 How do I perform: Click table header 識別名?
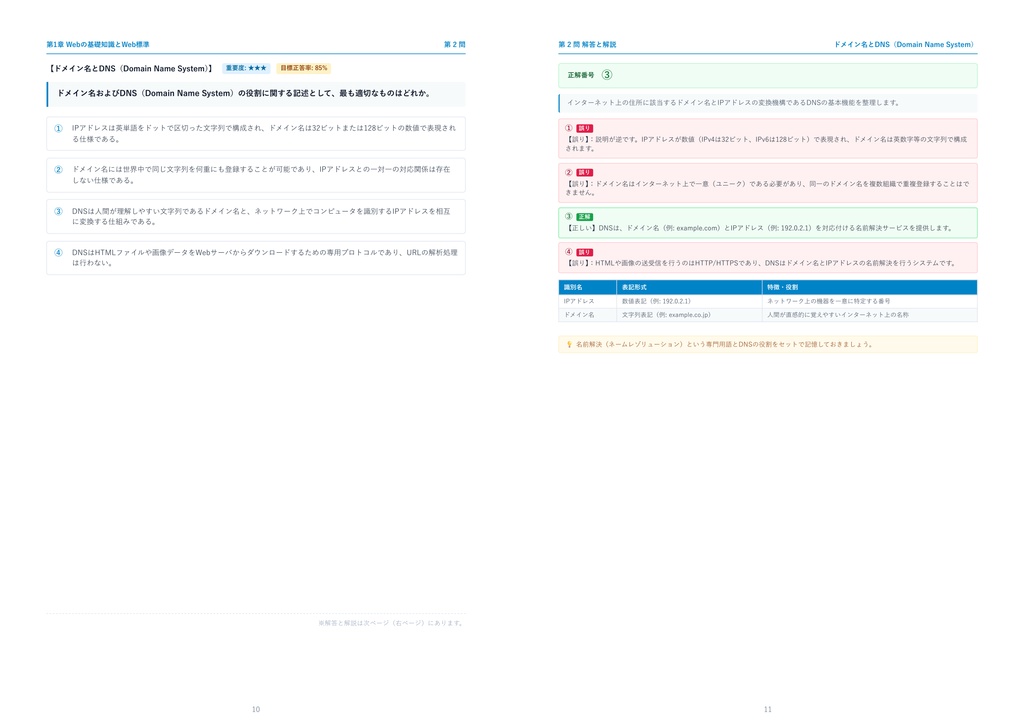(587, 287)
